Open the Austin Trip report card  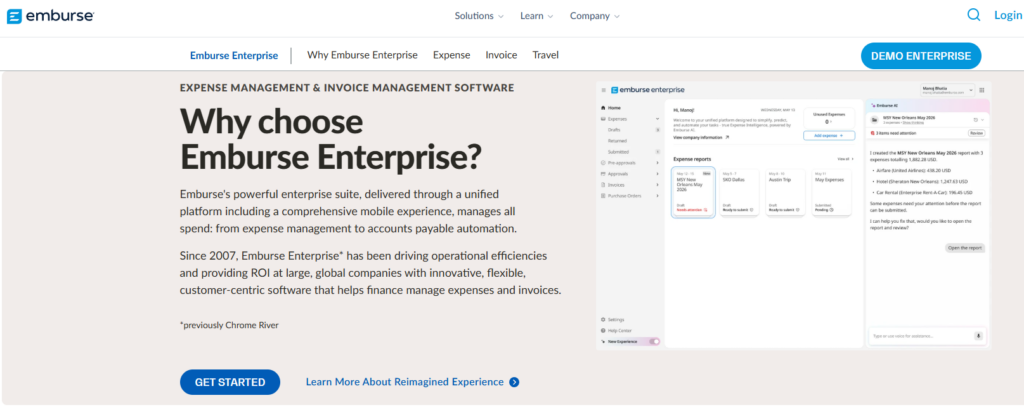coord(786,193)
